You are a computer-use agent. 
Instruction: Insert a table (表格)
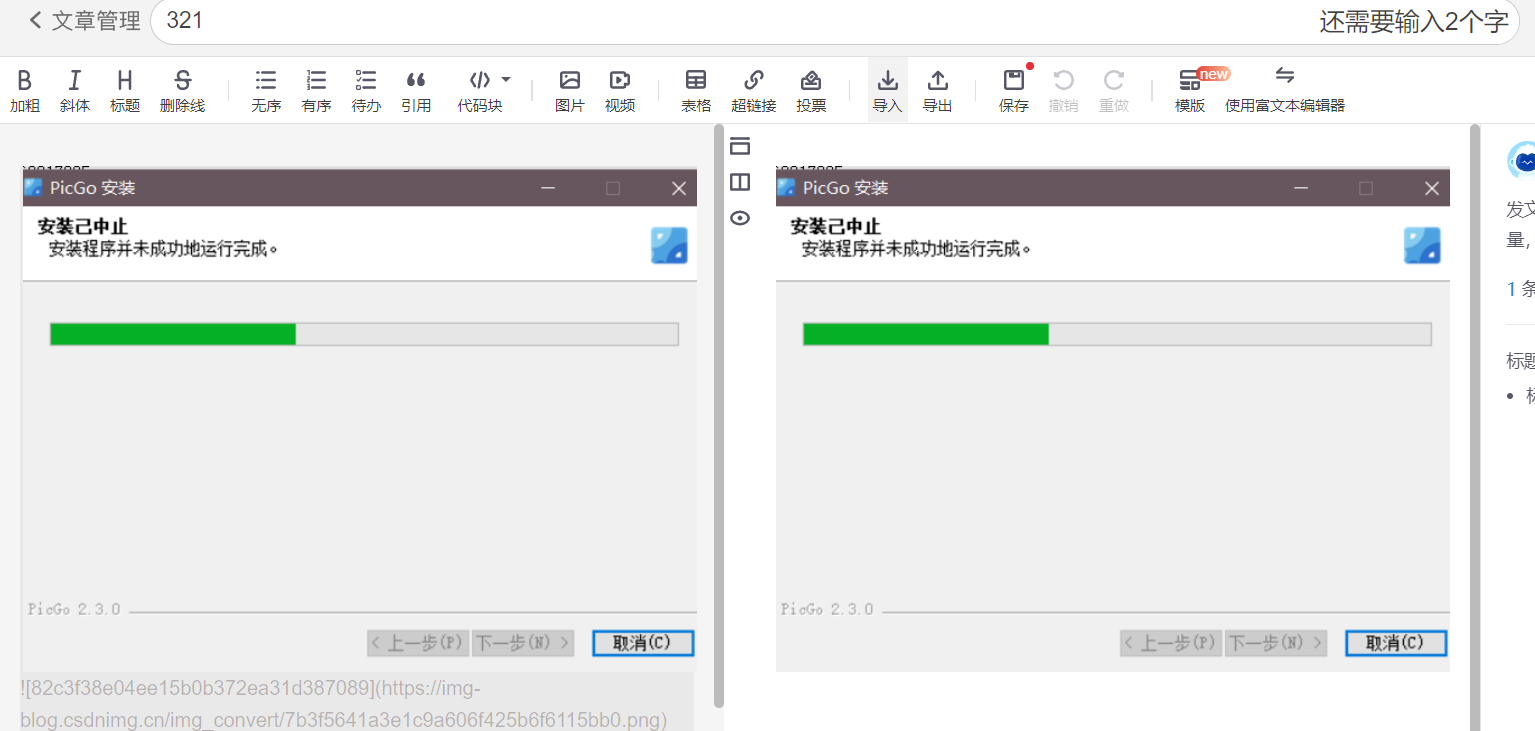click(696, 91)
